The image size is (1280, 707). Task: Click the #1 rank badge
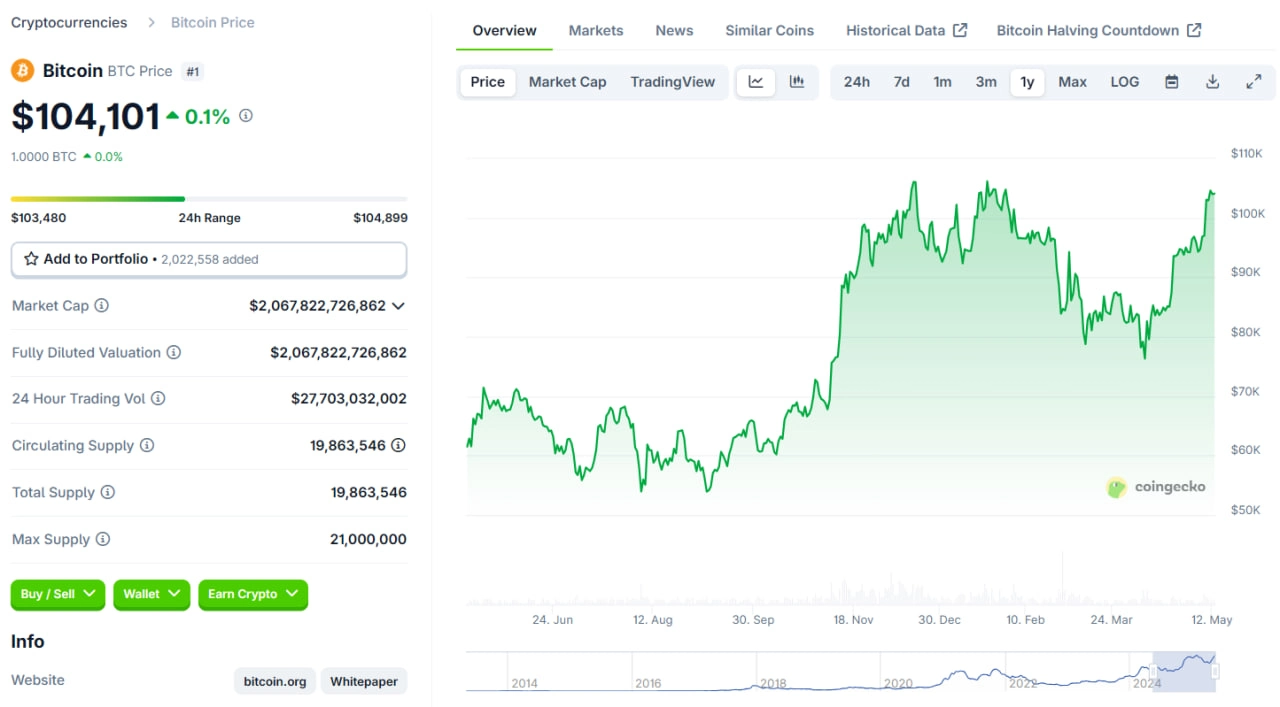tap(193, 71)
